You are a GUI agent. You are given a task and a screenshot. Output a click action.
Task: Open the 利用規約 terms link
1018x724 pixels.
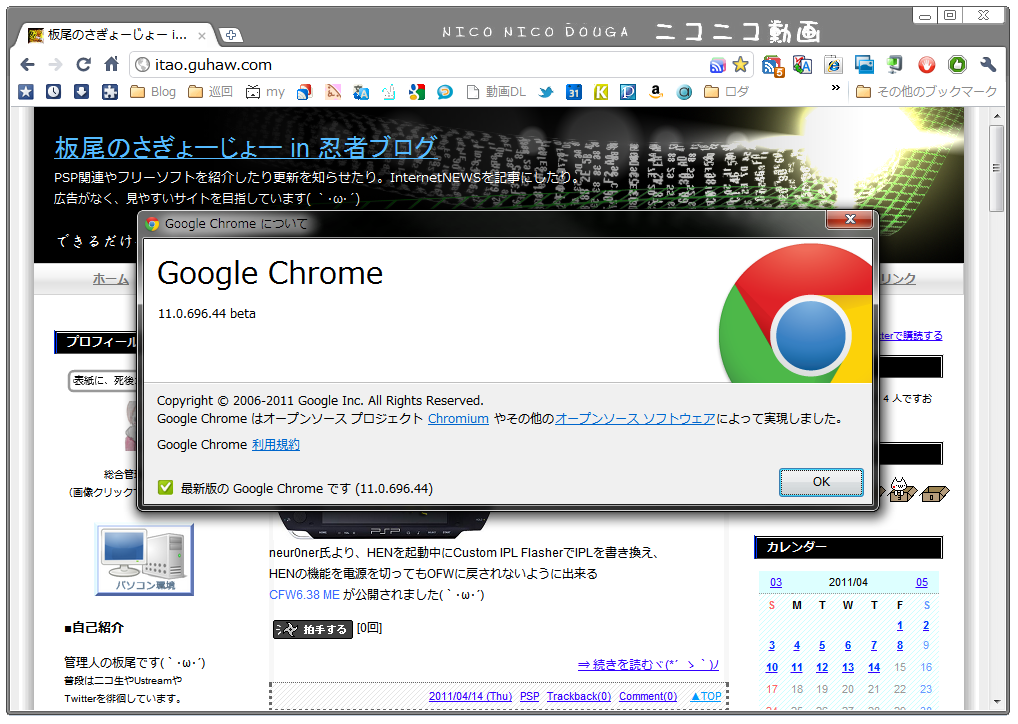(276, 445)
